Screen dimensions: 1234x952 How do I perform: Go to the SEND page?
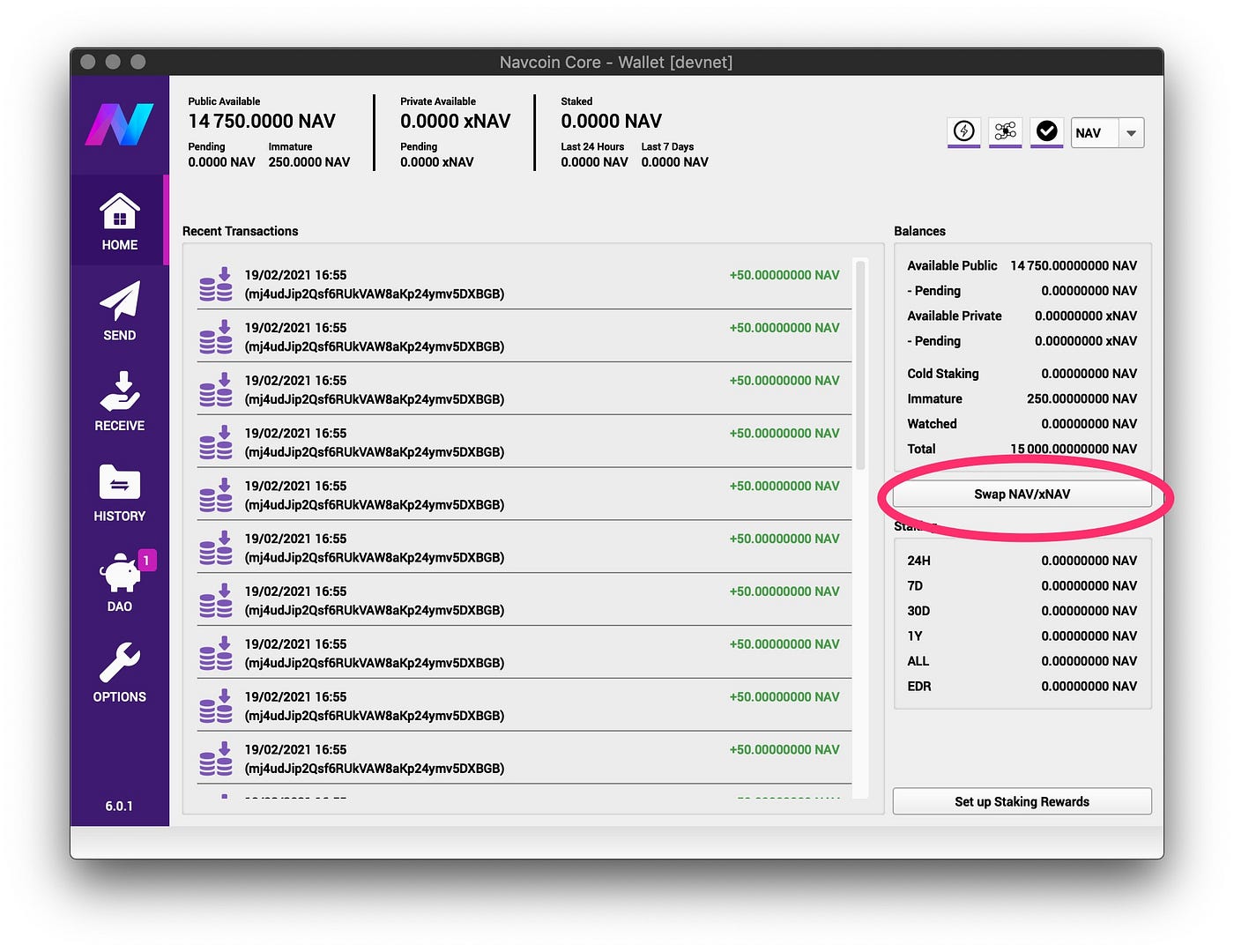pos(120,311)
